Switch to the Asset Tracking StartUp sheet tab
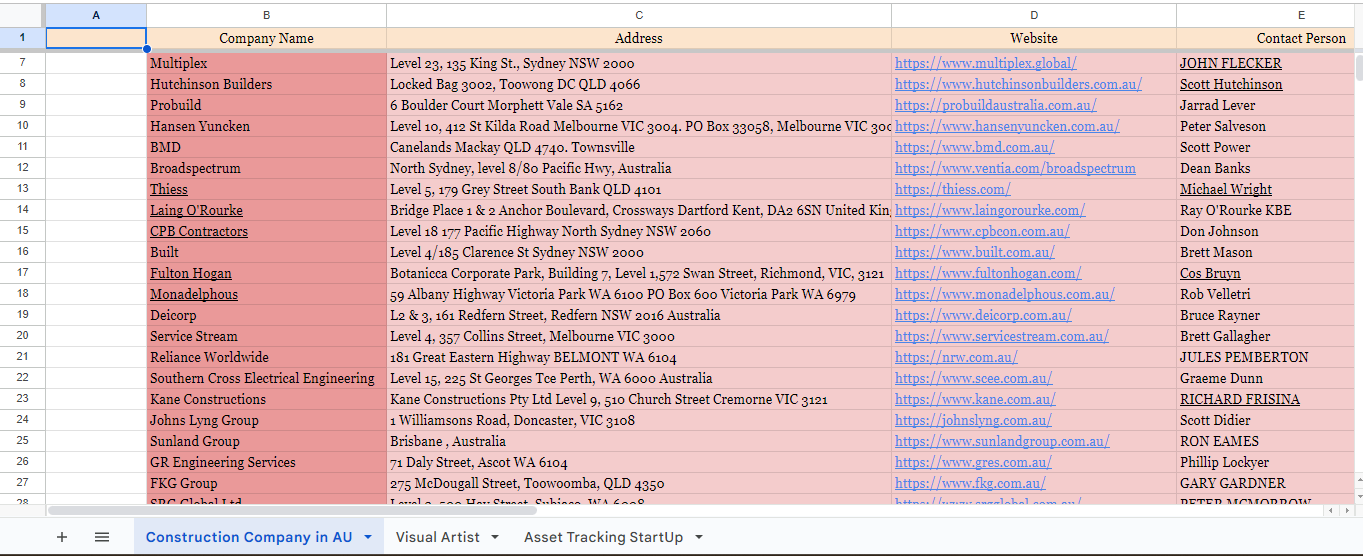Viewport: 1363px width, 556px height. [603, 537]
